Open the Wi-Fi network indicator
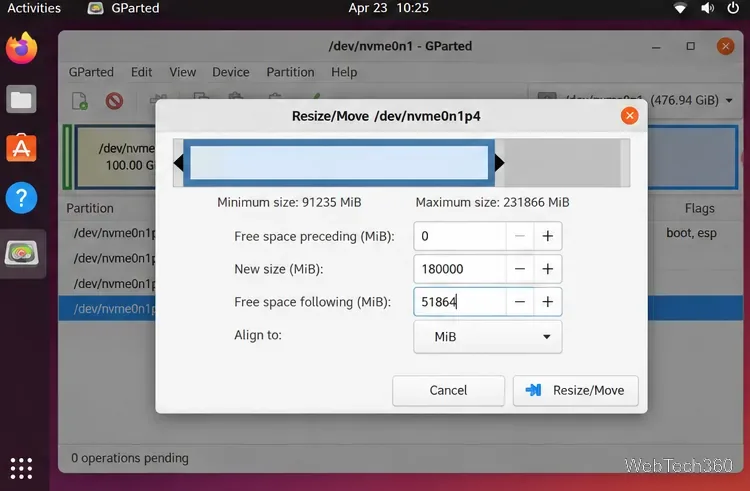Image resolution: width=750 pixels, height=491 pixels. click(x=680, y=8)
